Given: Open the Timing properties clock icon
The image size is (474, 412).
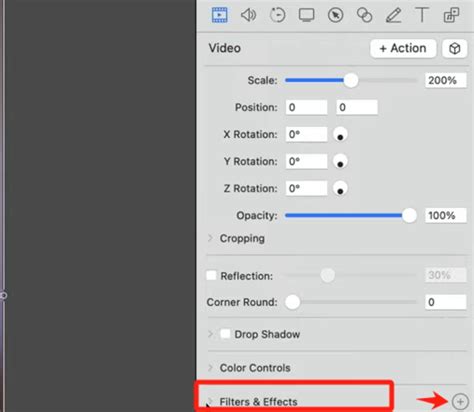Looking at the screenshot, I should 277,15.
